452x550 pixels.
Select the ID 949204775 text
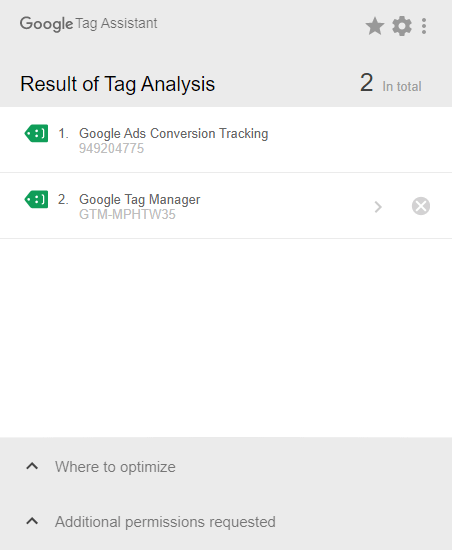(112, 149)
